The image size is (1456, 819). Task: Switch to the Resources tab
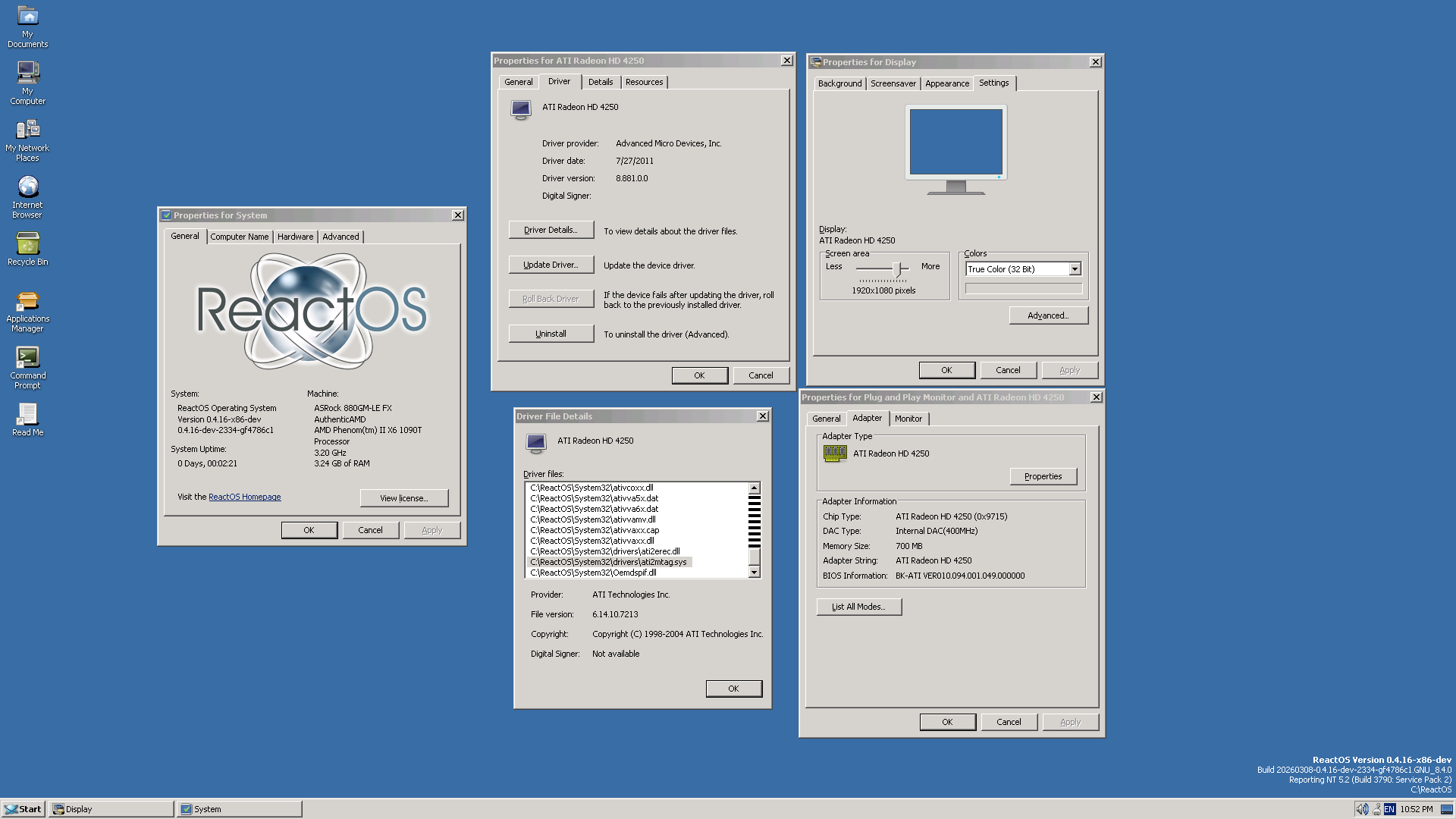[644, 82]
